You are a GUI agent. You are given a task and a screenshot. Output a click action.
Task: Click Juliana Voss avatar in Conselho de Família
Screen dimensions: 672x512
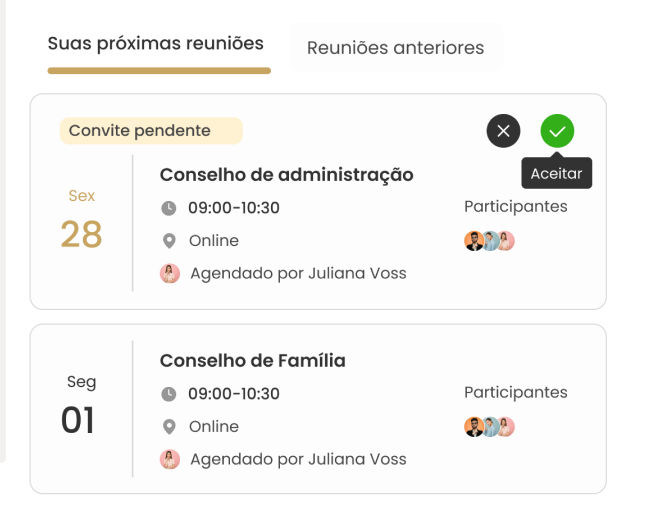tap(170, 459)
